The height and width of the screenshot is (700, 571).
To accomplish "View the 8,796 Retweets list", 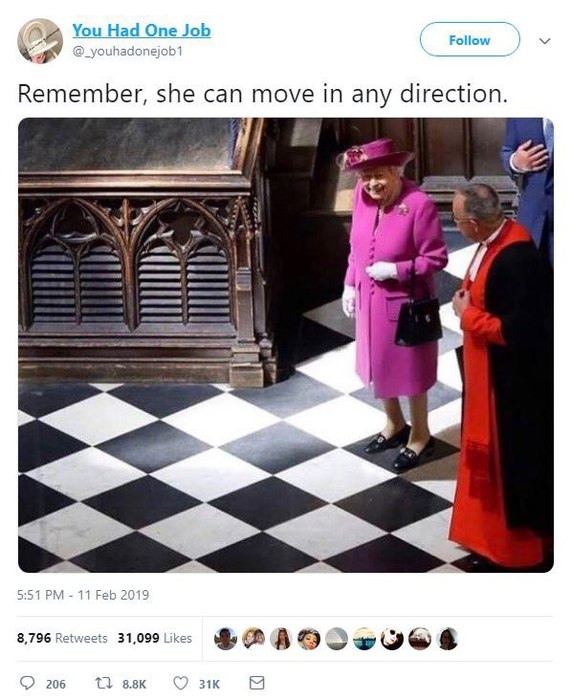I will [62, 638].
